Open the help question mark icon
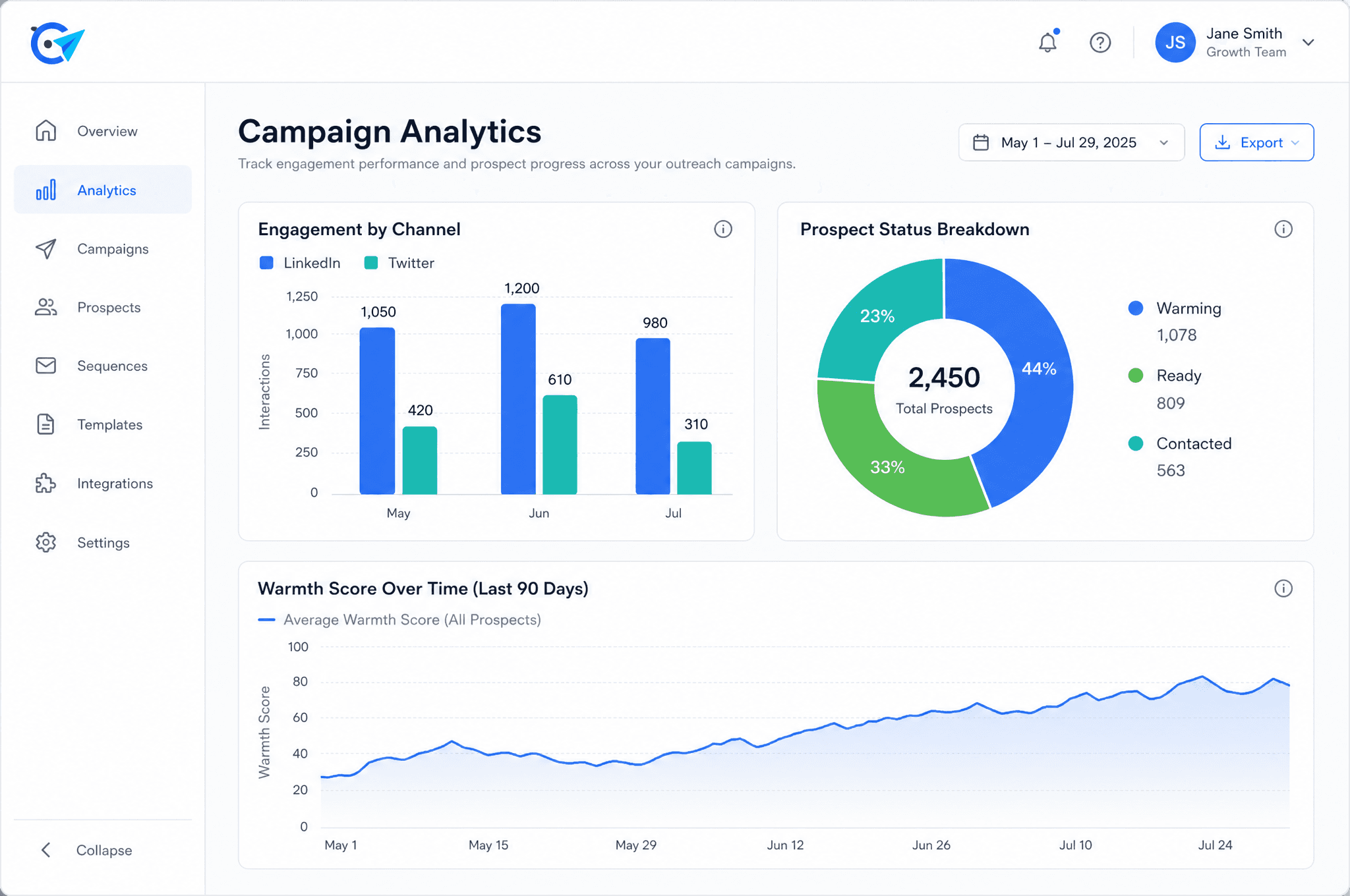Viewport: 1350px width, 896px height. point(1100,43)
